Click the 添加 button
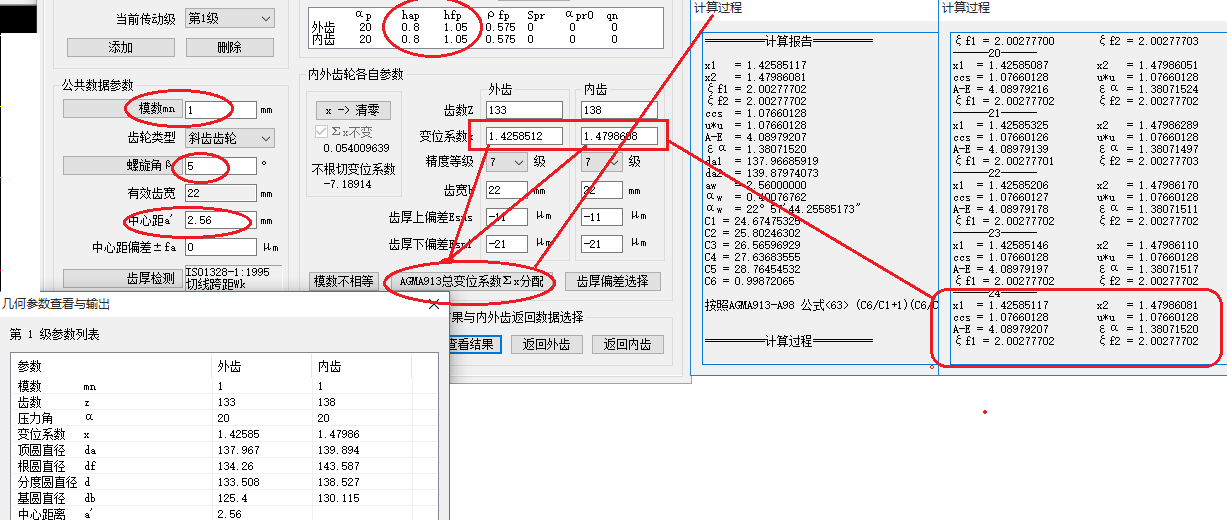This screenshot has height=524, width=1227. pyautogui.click(x=120, y=47)
